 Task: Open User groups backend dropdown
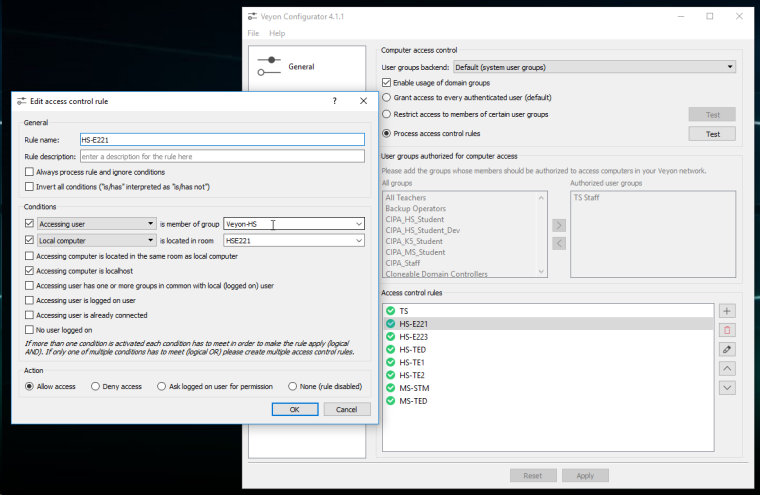594,67
